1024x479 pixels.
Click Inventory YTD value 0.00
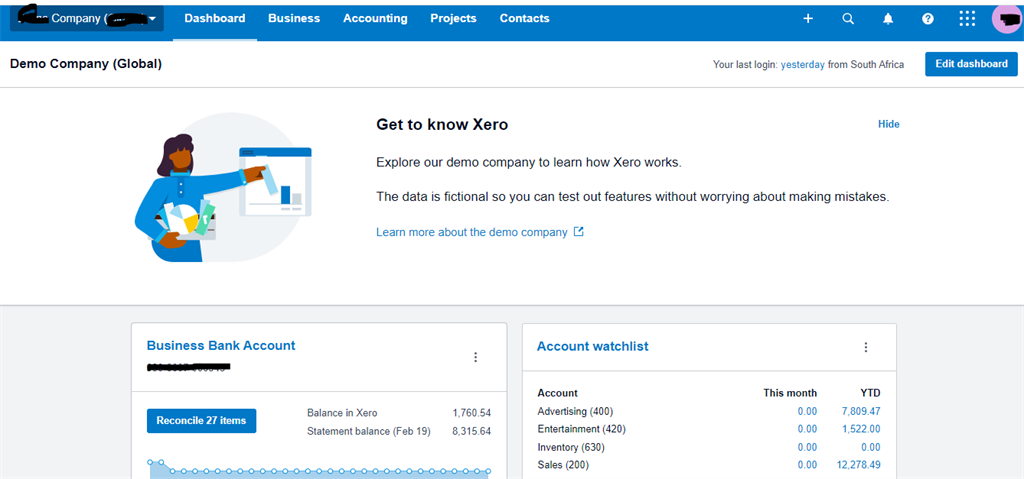(870, 448)
